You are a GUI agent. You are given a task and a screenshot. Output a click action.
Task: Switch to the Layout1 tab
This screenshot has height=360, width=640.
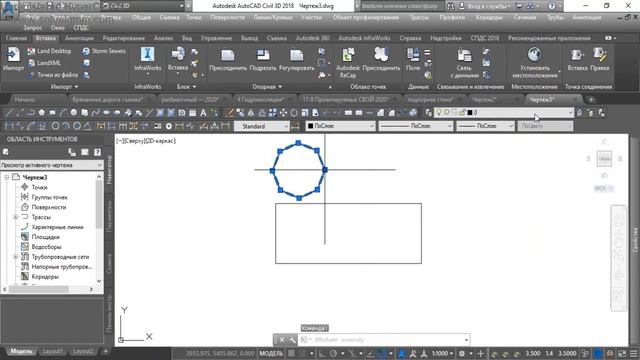click(x=52, y=351)
